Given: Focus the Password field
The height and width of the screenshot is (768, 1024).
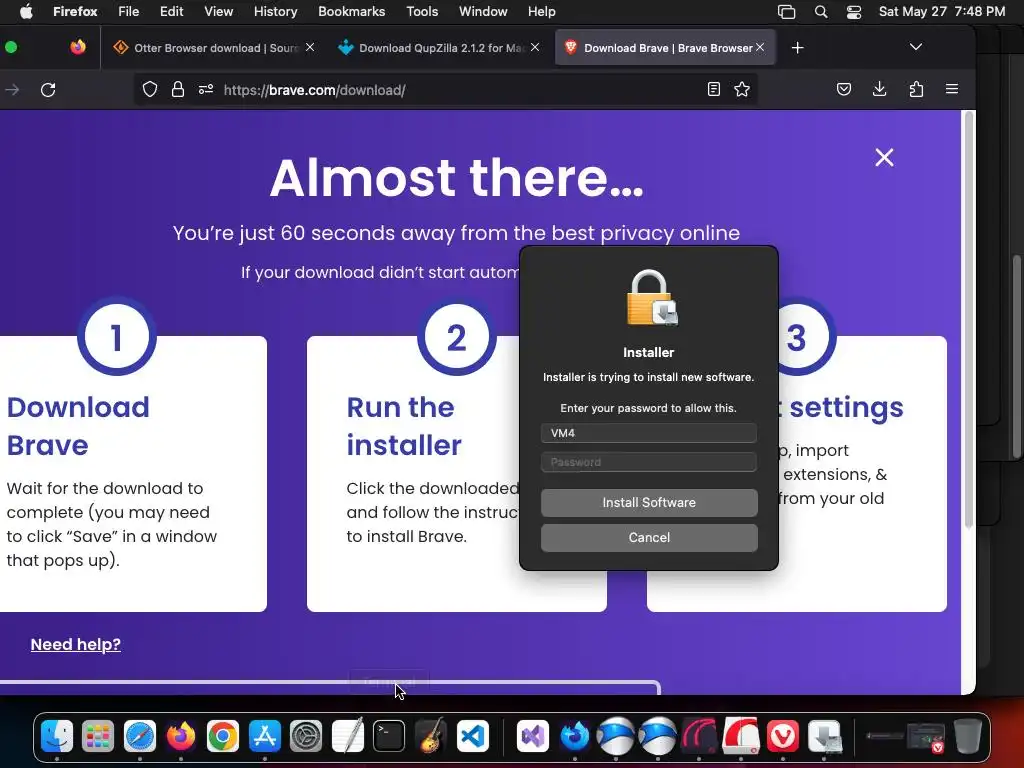Looking at the screenshot, I should pos(649,462).
